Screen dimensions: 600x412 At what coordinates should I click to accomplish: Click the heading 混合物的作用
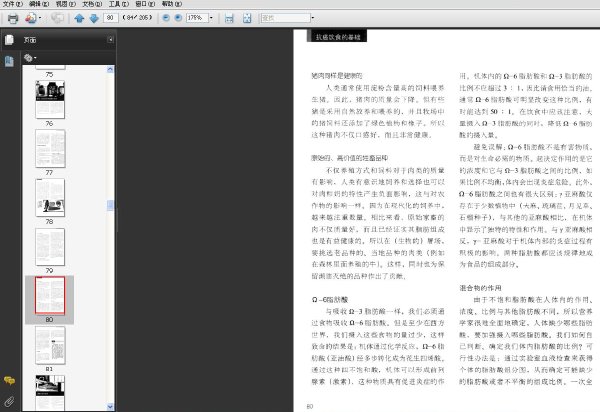point(480,288)
